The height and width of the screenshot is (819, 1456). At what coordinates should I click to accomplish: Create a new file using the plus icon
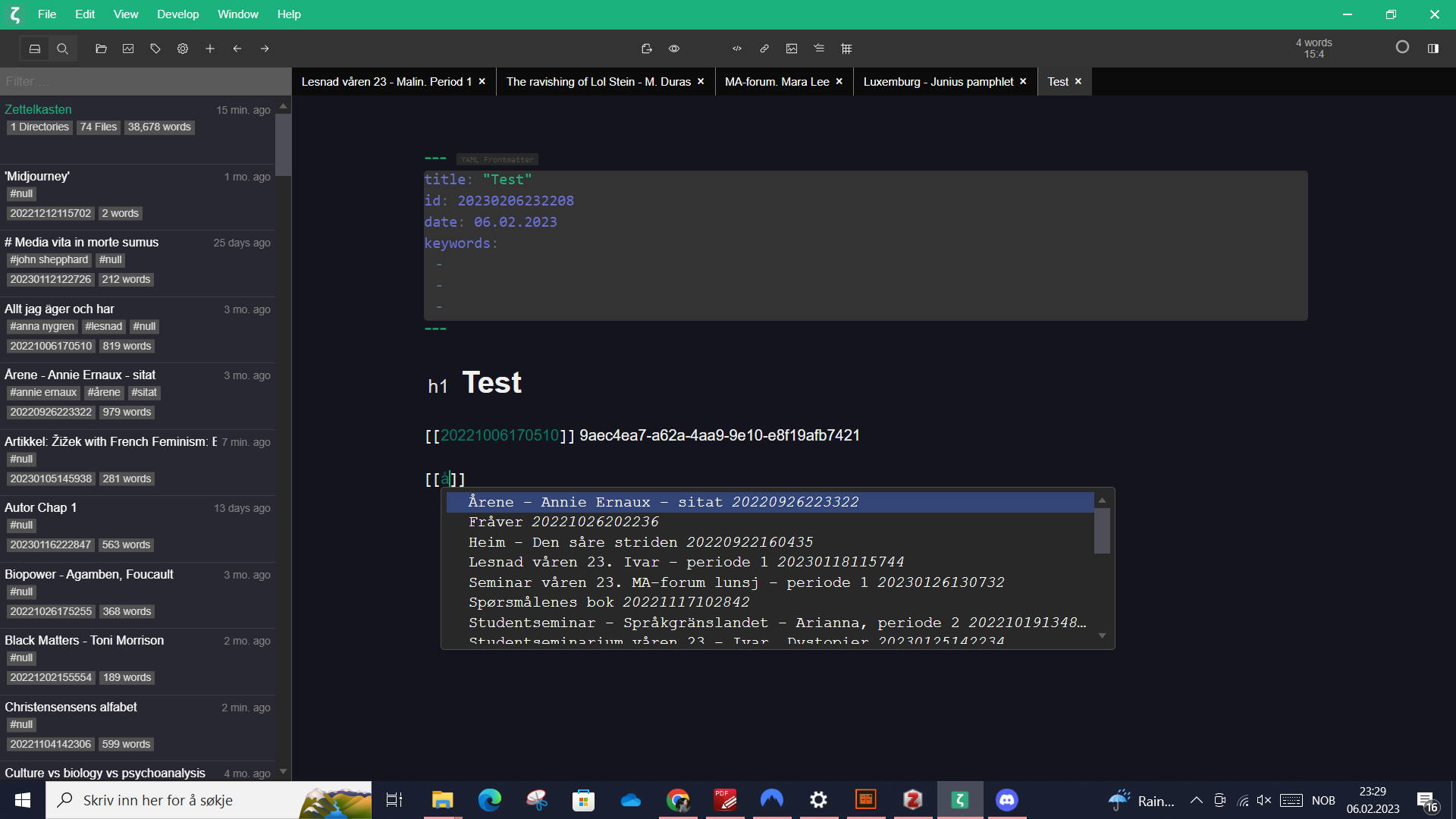click(210, 48)
